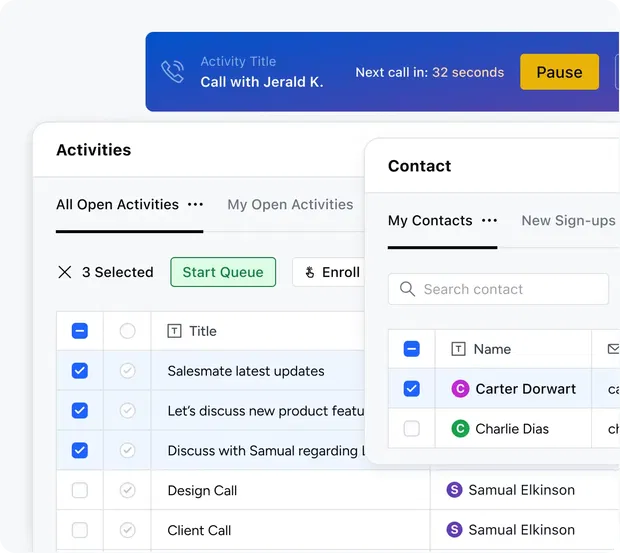
Task: Click the Title column header
Action: pyautogui.click(x=203, y=331)
